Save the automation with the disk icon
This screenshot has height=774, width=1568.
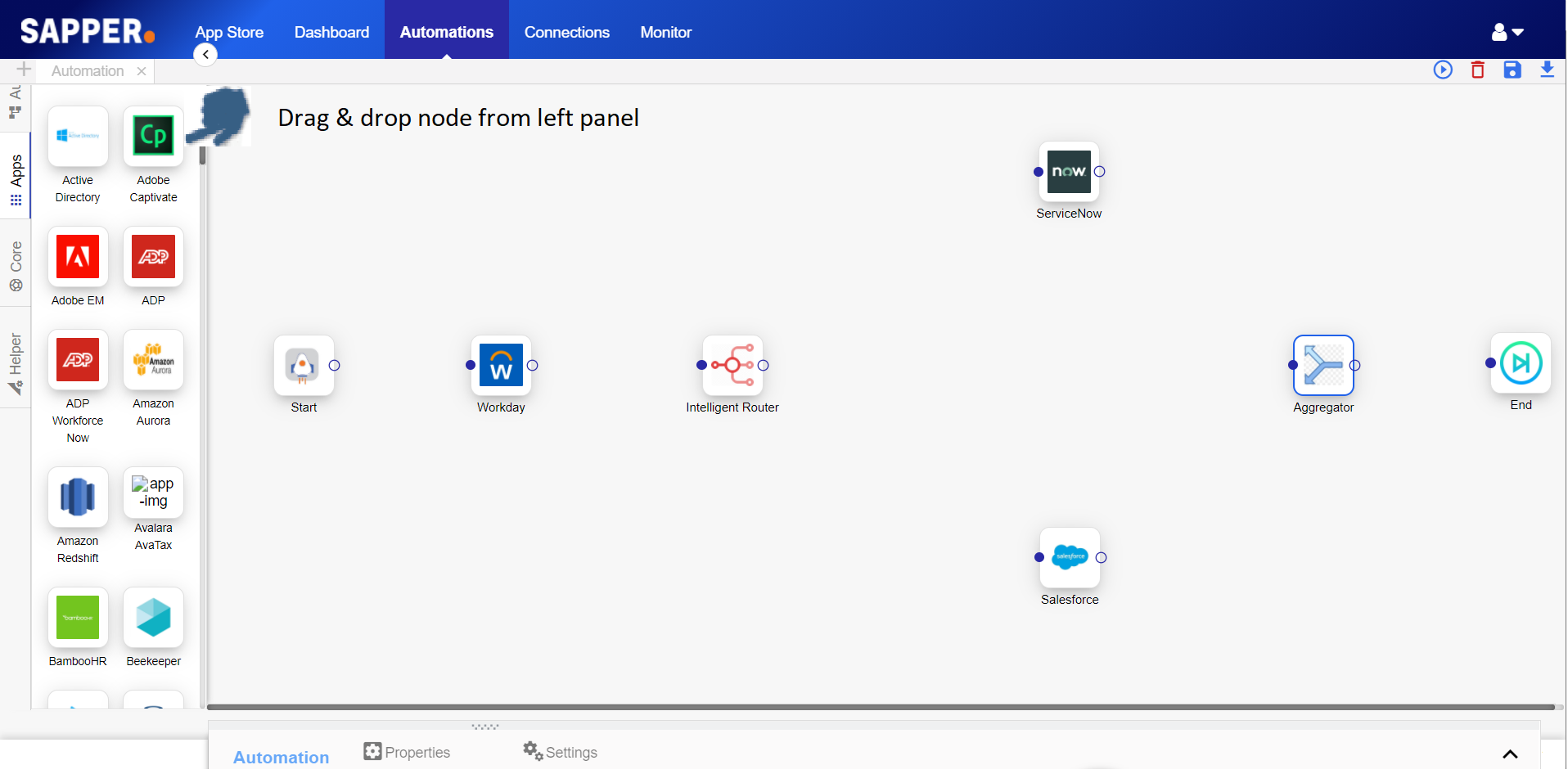pyautogui.click(x=1512, y=70)
